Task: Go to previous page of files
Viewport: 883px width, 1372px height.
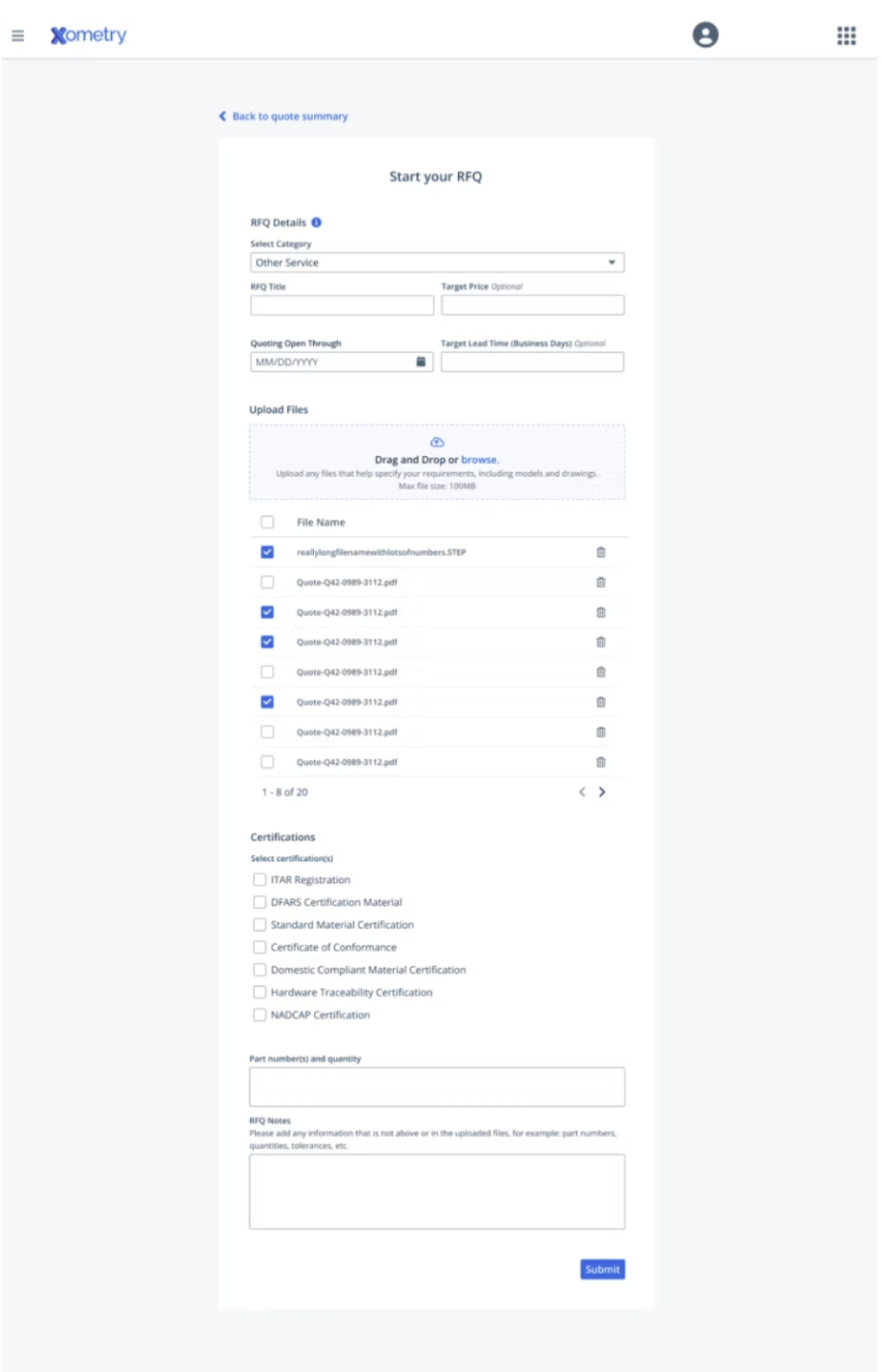Action: [582, 792]
